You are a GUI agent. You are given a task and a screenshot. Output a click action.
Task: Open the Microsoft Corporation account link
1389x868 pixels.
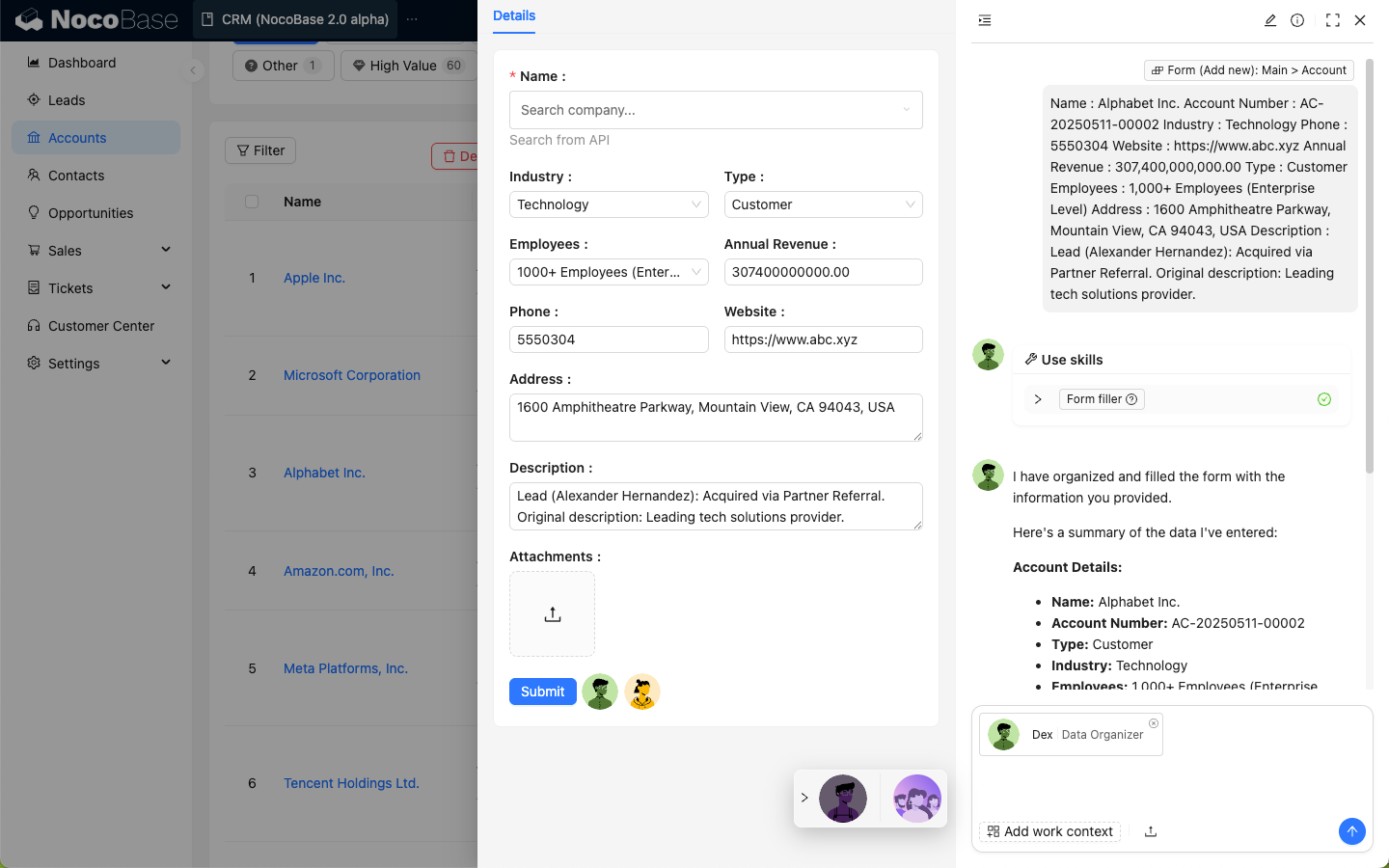(351, 375)
